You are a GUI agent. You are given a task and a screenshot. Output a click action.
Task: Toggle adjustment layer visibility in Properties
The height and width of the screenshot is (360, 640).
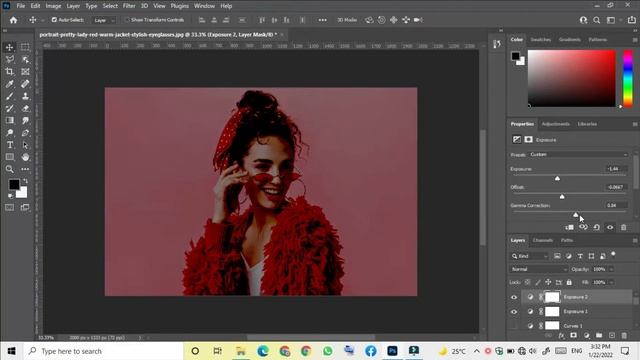coord(610,227)
